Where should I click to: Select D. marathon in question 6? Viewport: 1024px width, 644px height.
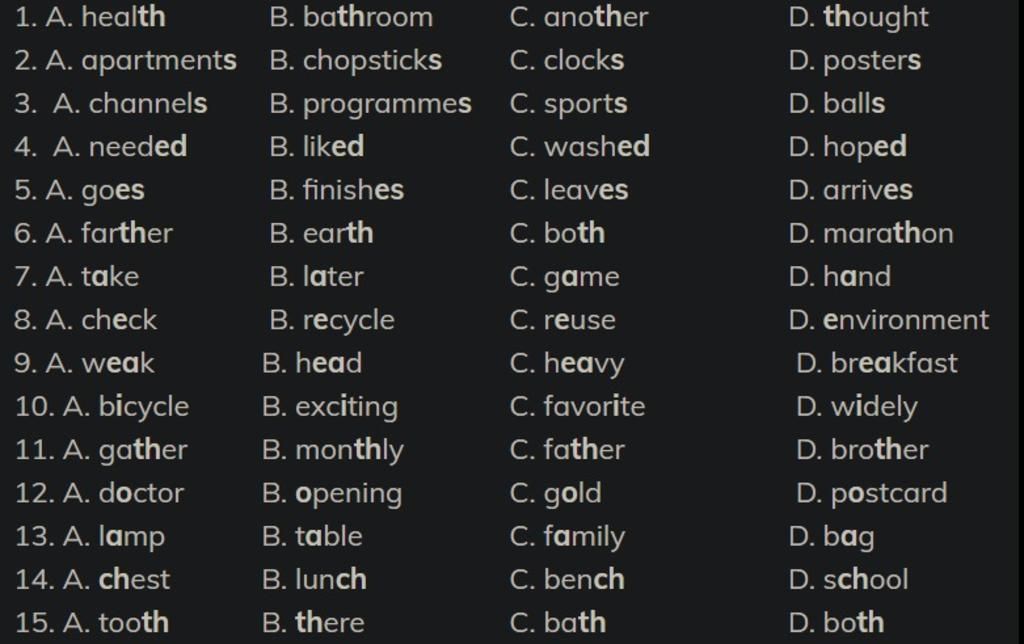pos(871,233)
